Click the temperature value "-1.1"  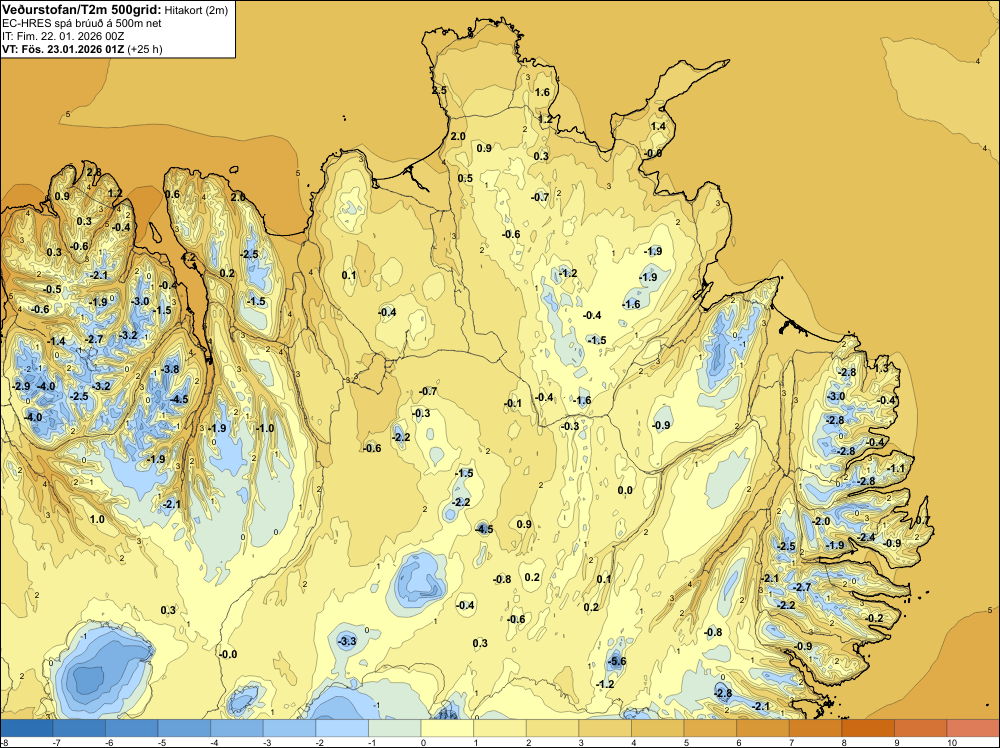point(895,469)
